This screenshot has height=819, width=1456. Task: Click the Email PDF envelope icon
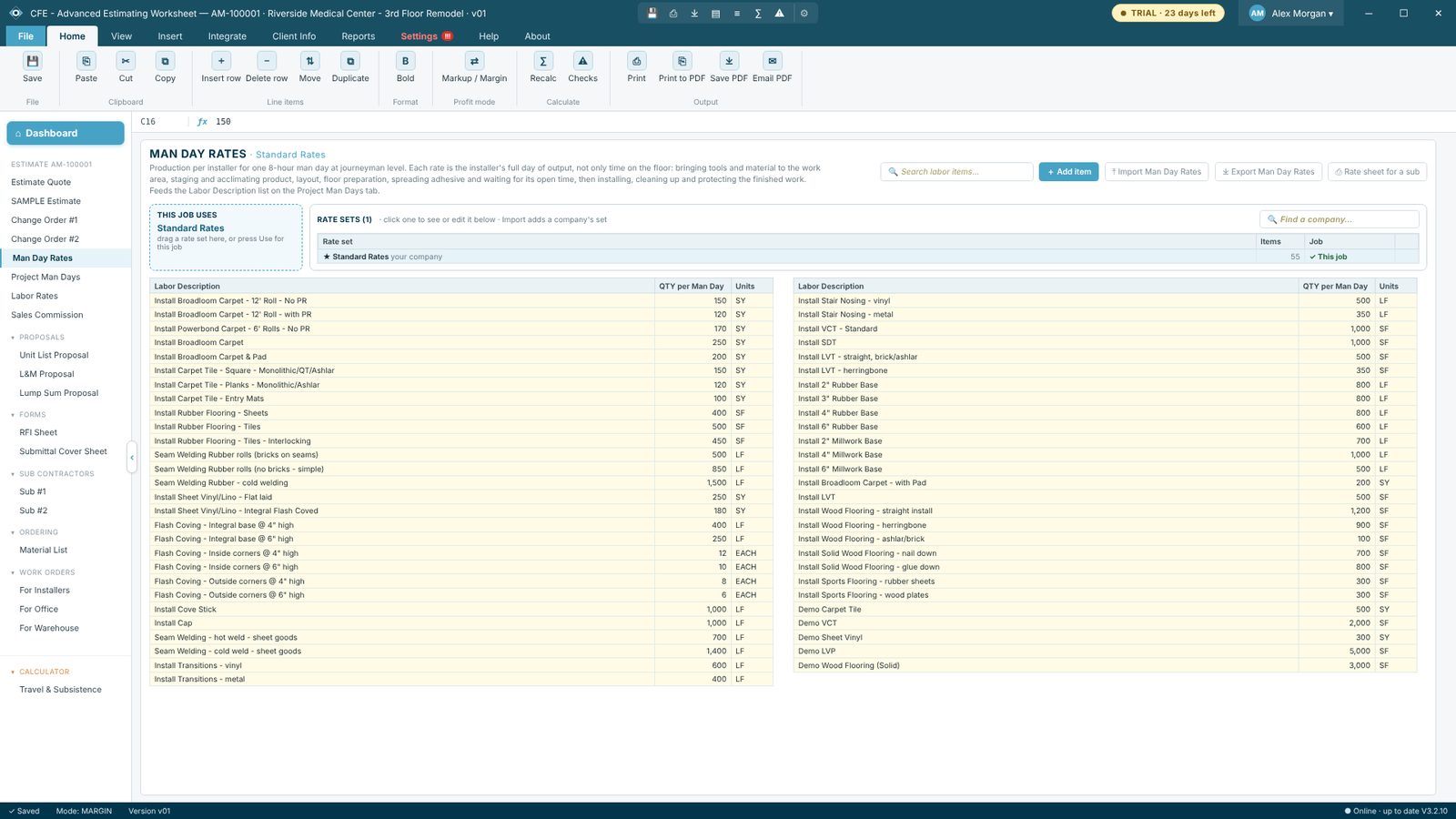[773, 61]
